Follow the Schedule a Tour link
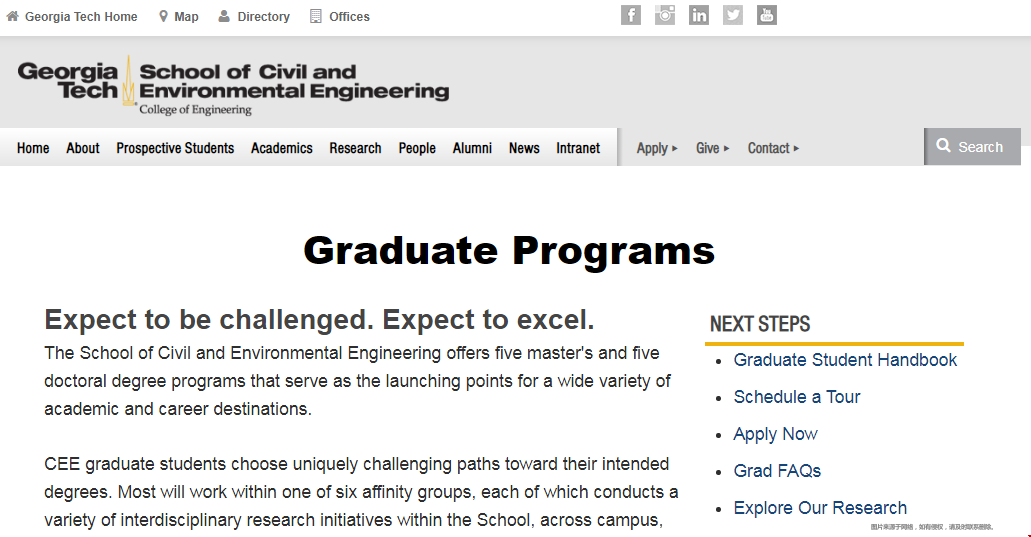This screenshot has width=1031, height=537. coord(797,397)
